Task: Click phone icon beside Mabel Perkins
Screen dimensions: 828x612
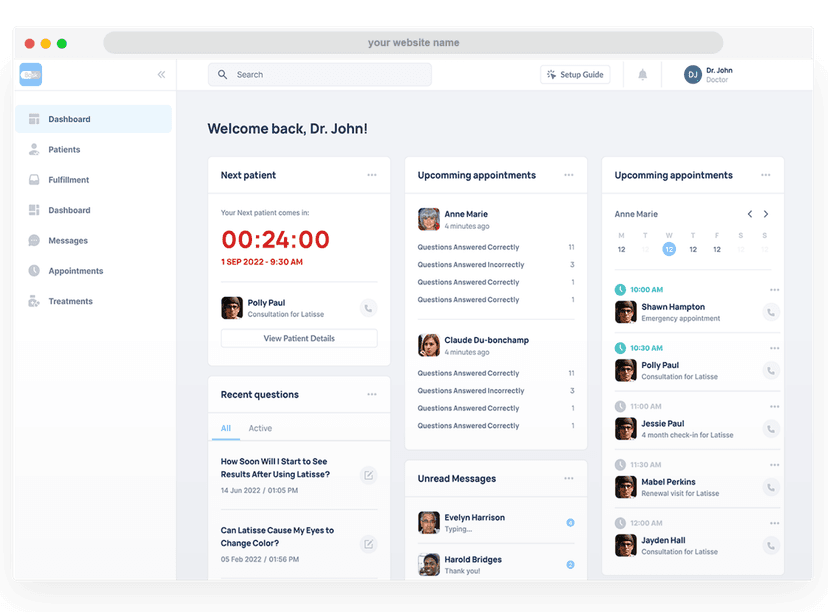Action: click(x=771, y=488)
